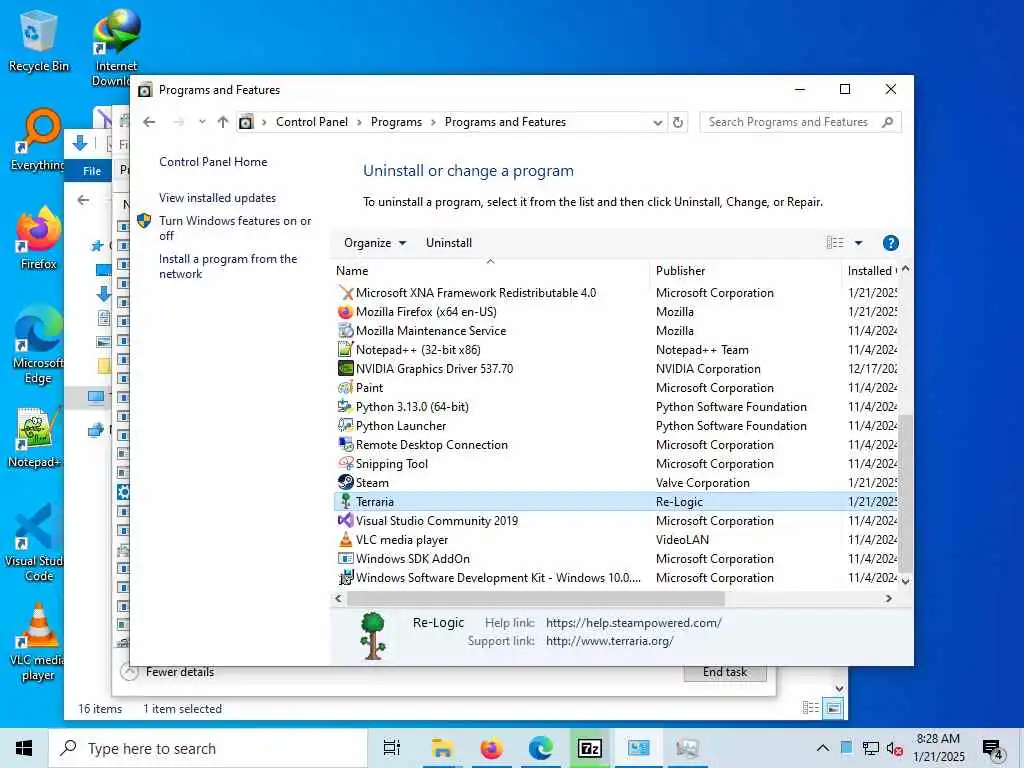Open recent locations dropdown arrow
The image size is (1024, 768).
click(x=202, y=122)
